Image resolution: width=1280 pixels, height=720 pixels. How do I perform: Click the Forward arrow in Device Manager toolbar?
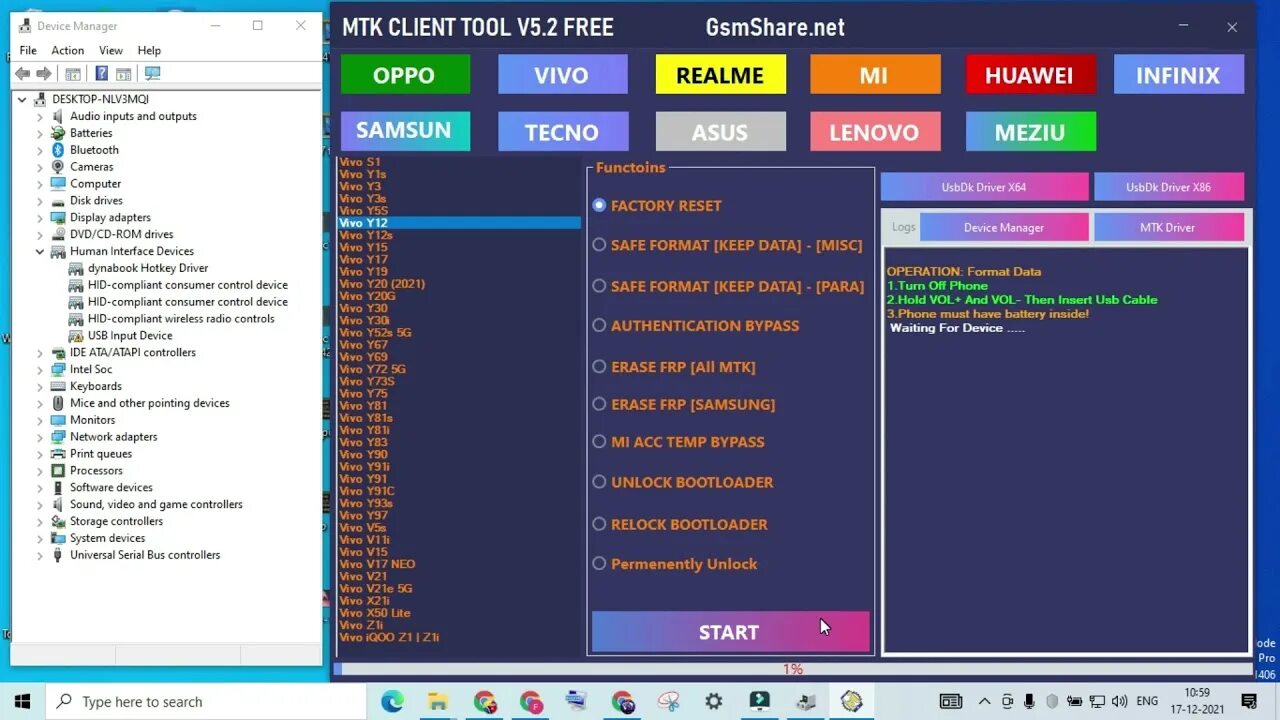[44, 74]
